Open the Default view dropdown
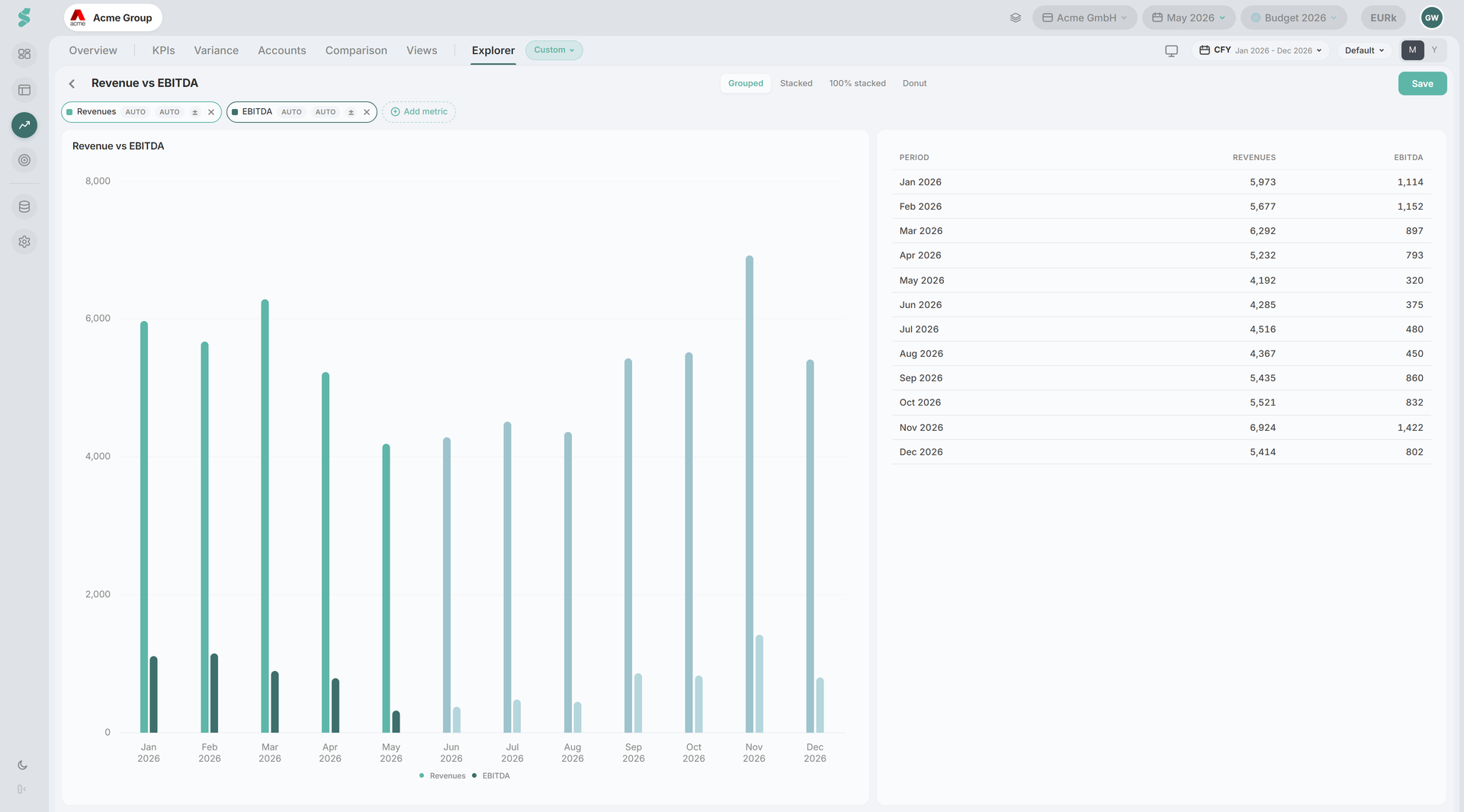The width and height of the screenshot is (1464, 812). pos(1364,50)
